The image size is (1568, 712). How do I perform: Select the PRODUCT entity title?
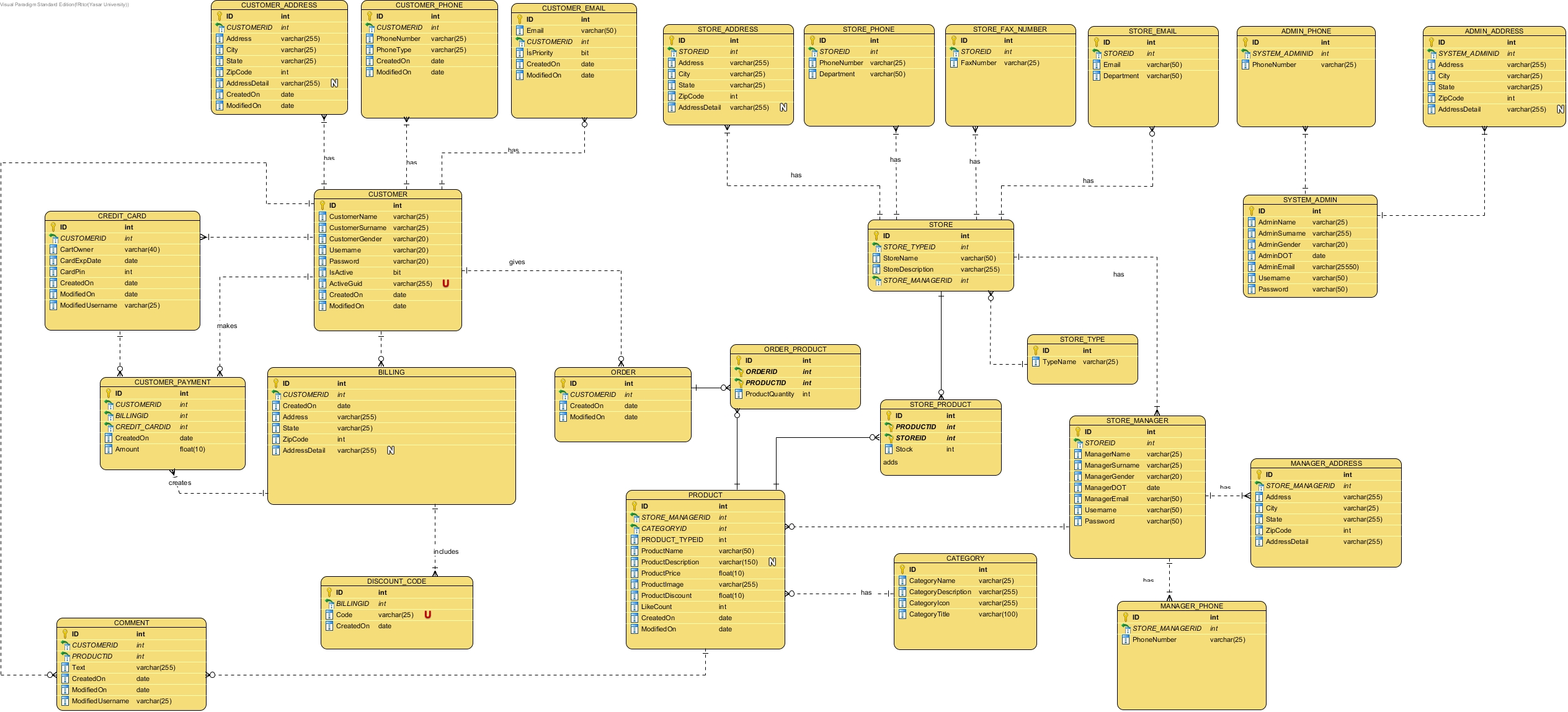point(705,495)
